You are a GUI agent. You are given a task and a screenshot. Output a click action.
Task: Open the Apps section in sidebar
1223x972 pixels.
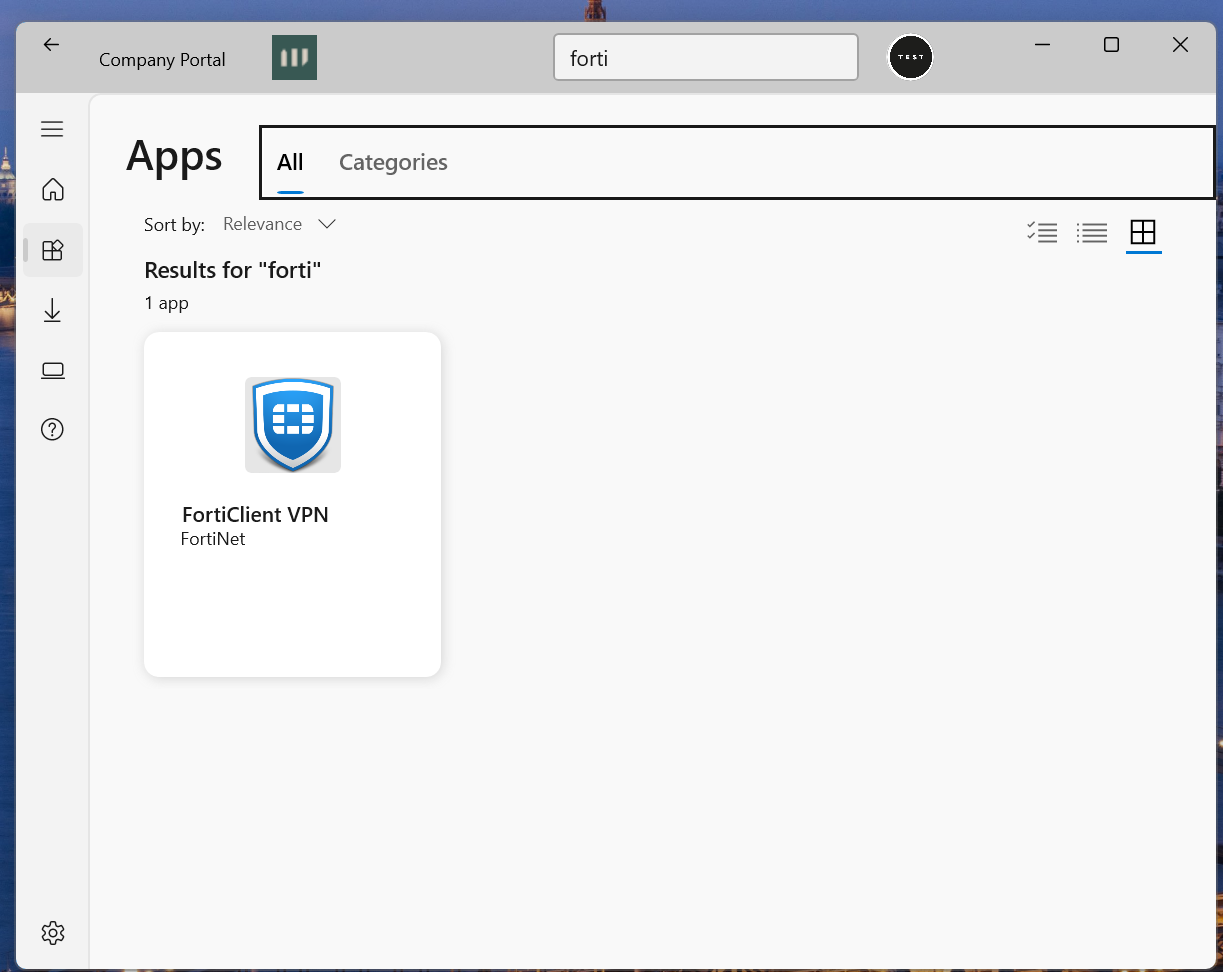tap(53, 250)
